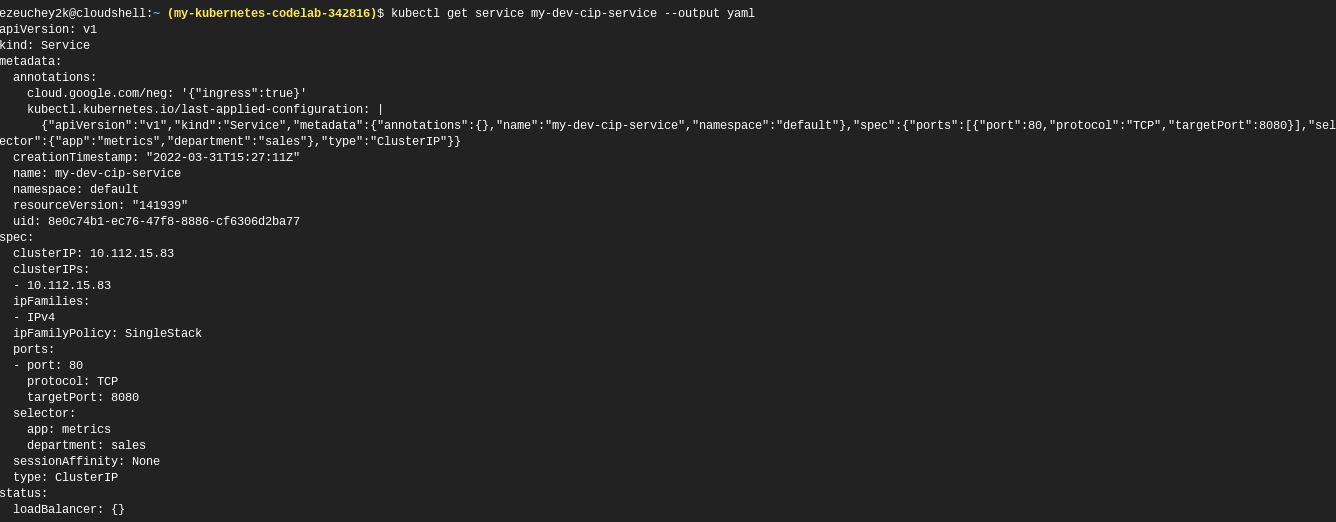Viewport: 1336px width, 522px height.
Task: Click the project name my-kubernetes-codelab-342816
Action: (x=272, y=14)
